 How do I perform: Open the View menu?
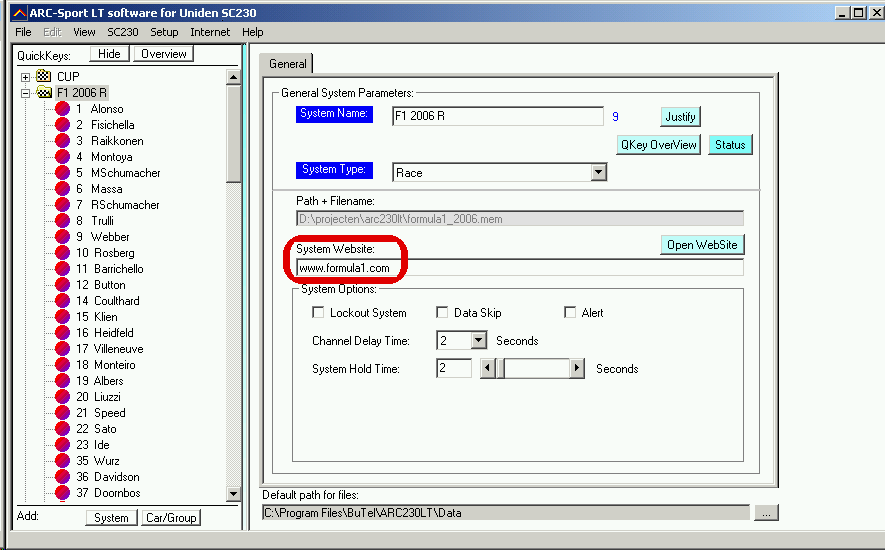84,32
